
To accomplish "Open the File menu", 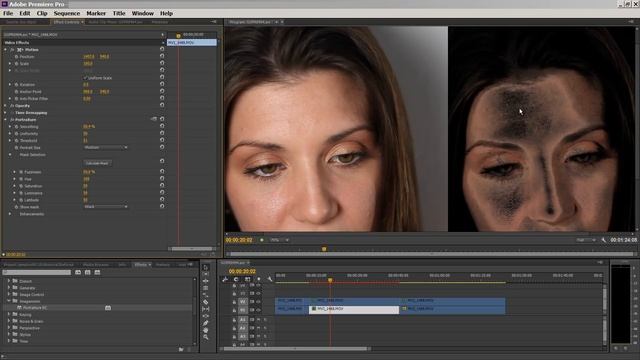I will click(x=8, y=13).
